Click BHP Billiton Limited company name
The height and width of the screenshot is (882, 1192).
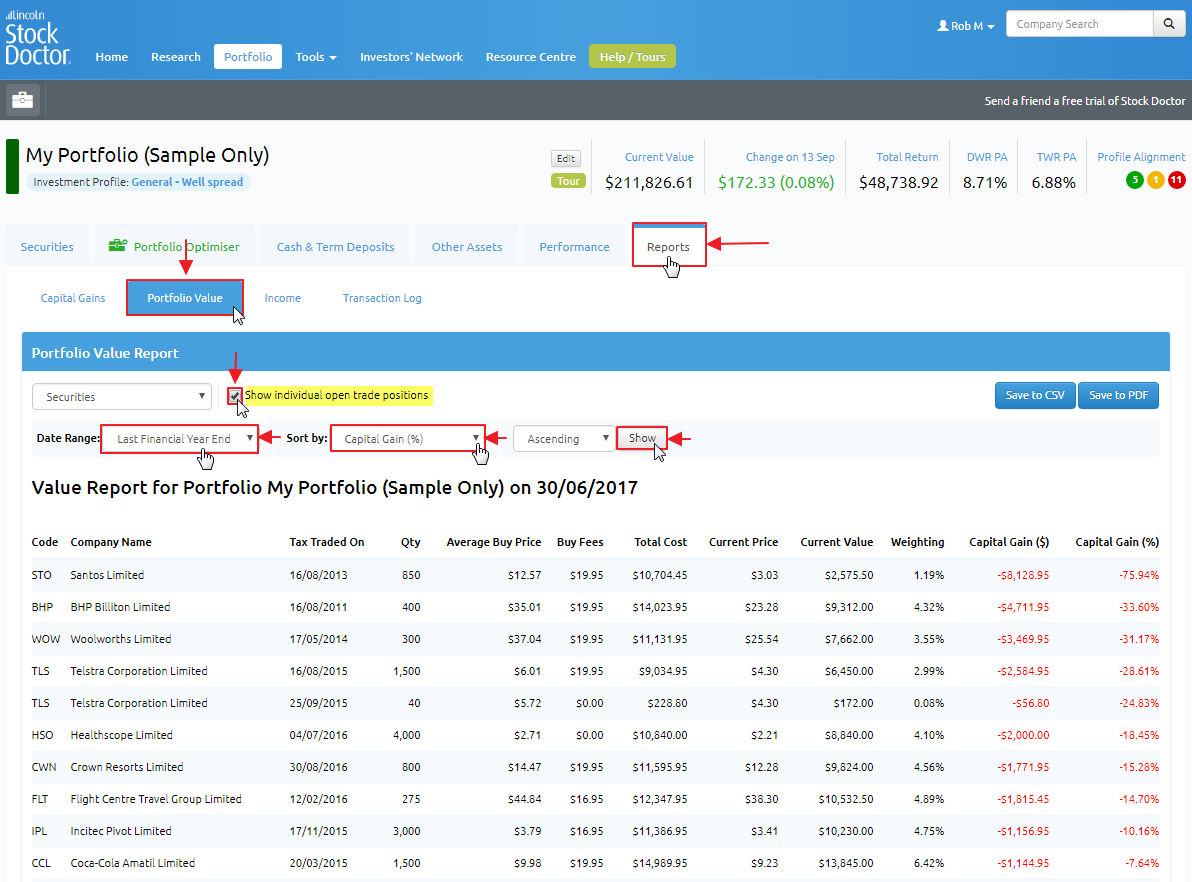(x=120, y=607)
